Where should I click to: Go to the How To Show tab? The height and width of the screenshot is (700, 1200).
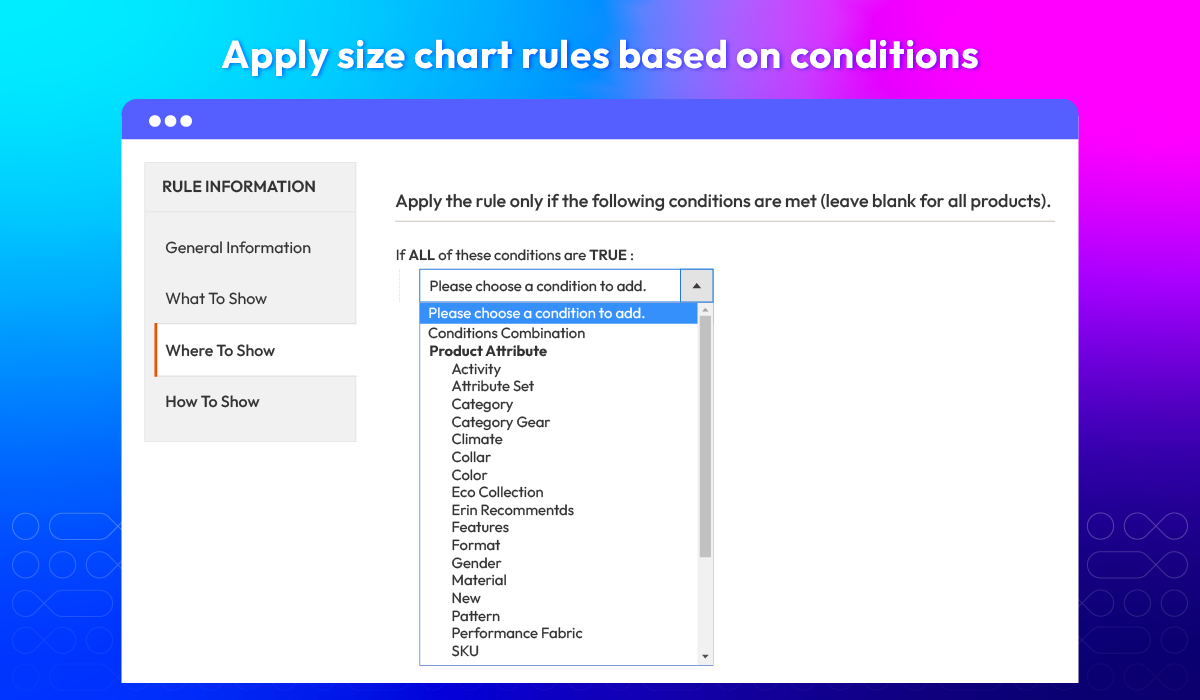pyautogui.click(x=212, y=402)
